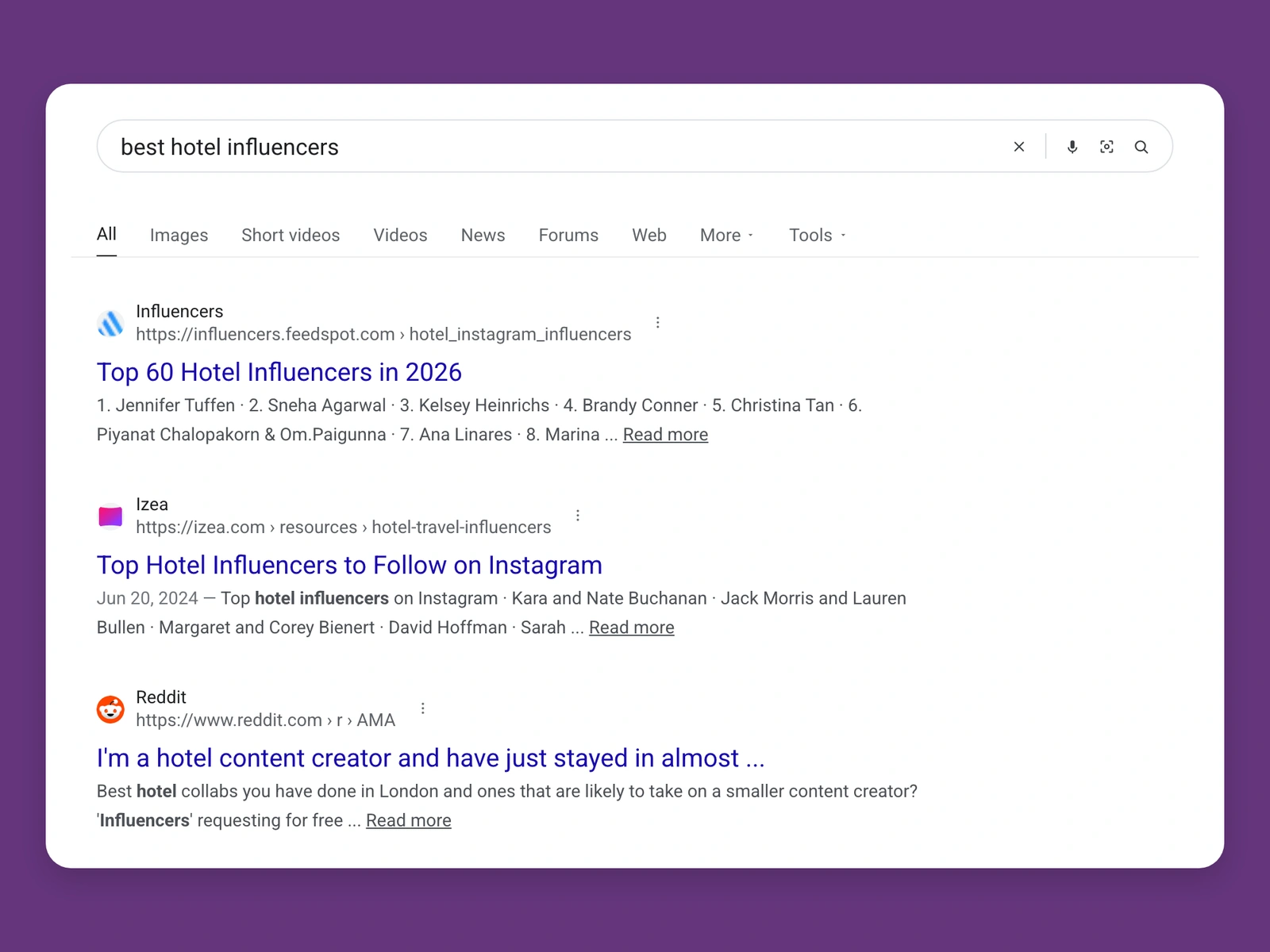The height and width of the screenshot is (952, 1270).
Task: Click the www.reddit.com r AMA URL breadcrumb
Action: (265, 720)
